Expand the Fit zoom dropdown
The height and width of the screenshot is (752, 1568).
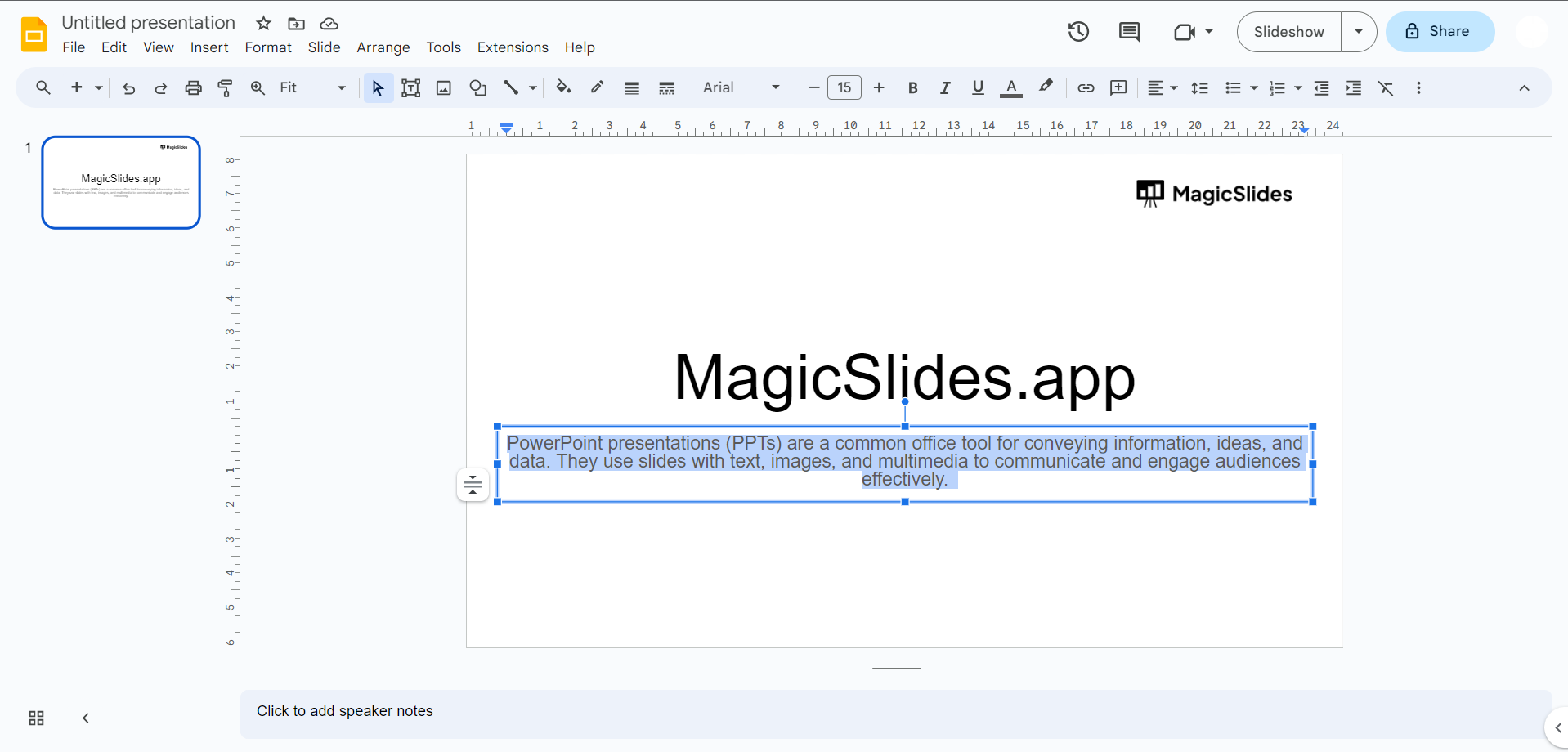click(x=313, y=87)
